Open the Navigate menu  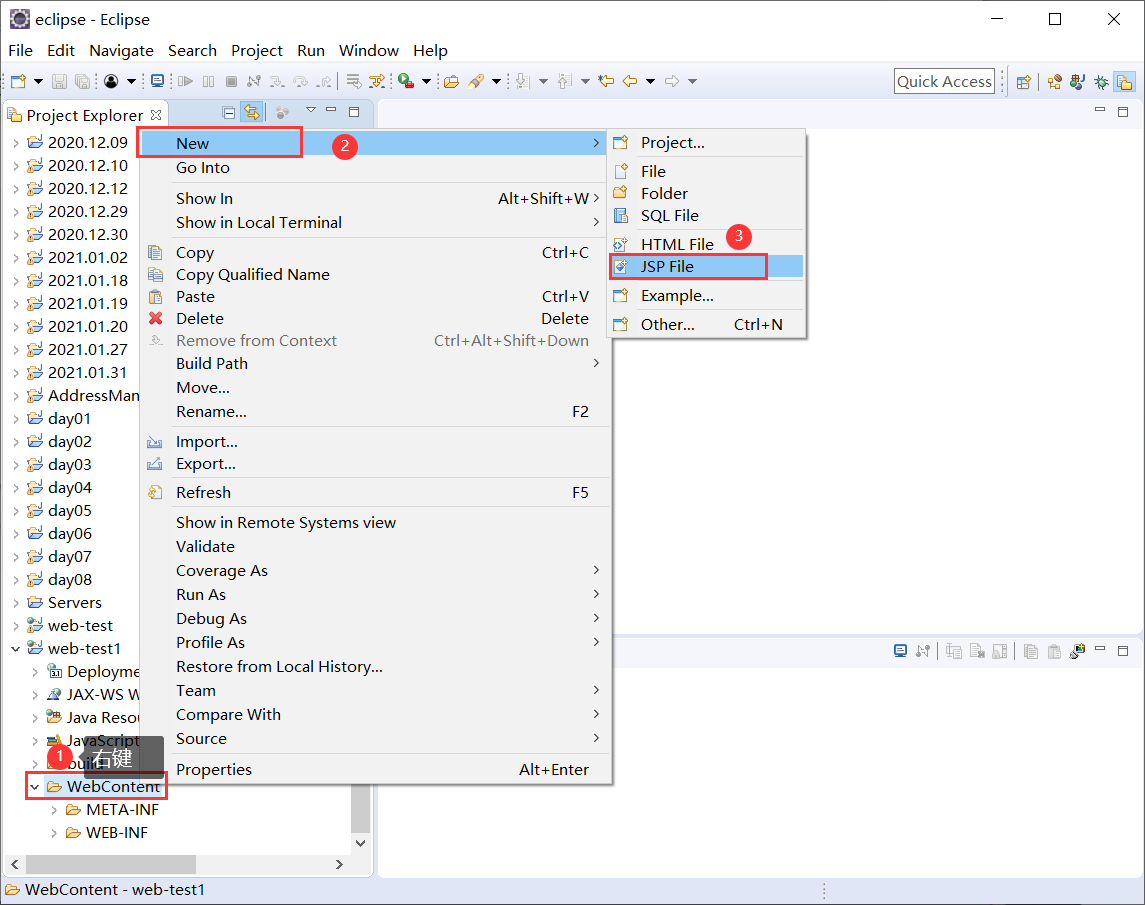click(x=121, y=50)
